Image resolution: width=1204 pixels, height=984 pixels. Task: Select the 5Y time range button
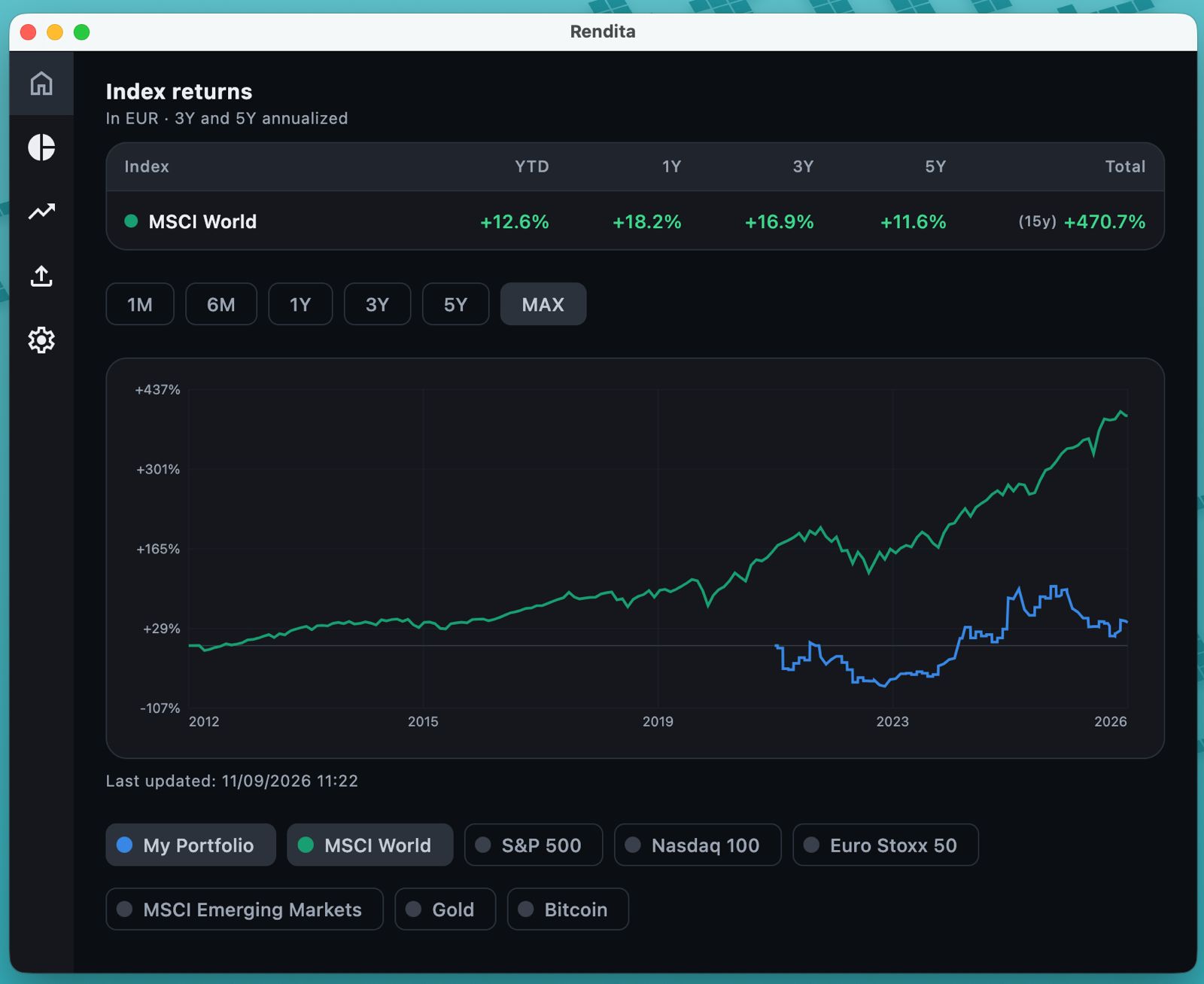coord(455,304)
